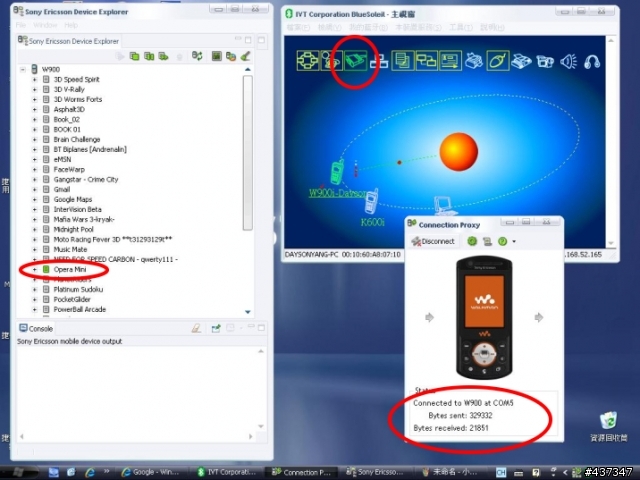Expand the Gmail tree node
Viewport: 640px width, 480px height.
point(34,189)
